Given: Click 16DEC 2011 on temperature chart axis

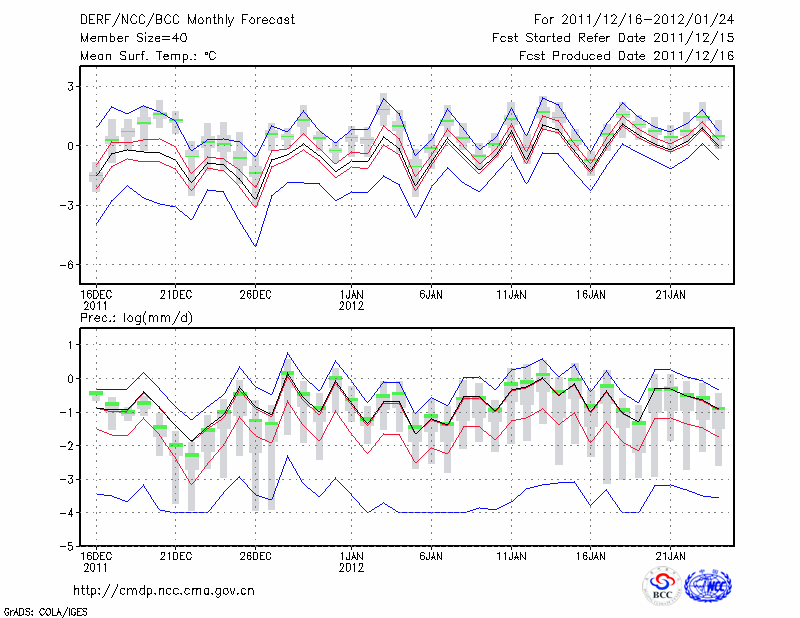Looking at the screenshot, I should pyautogui.click(x=95, y=299).
